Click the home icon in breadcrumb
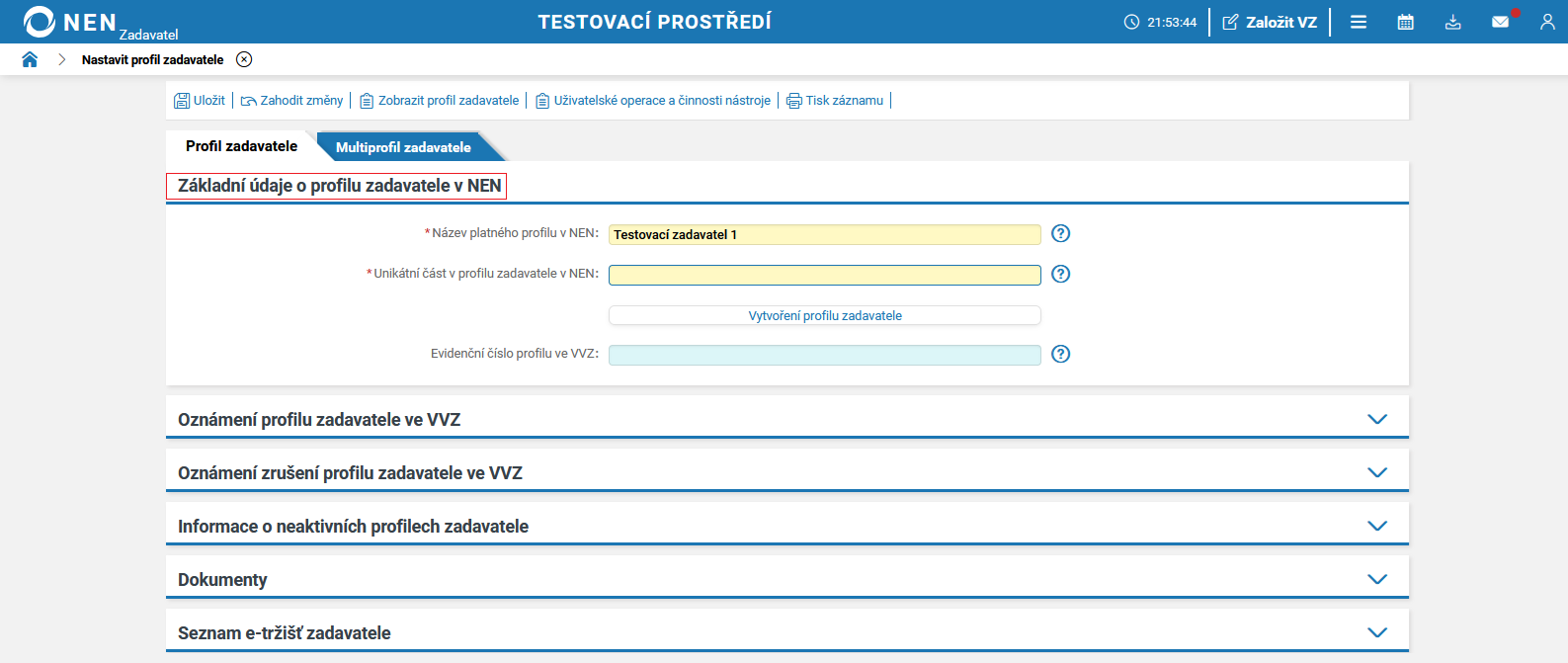1568x663 pixels. point(30,59)
